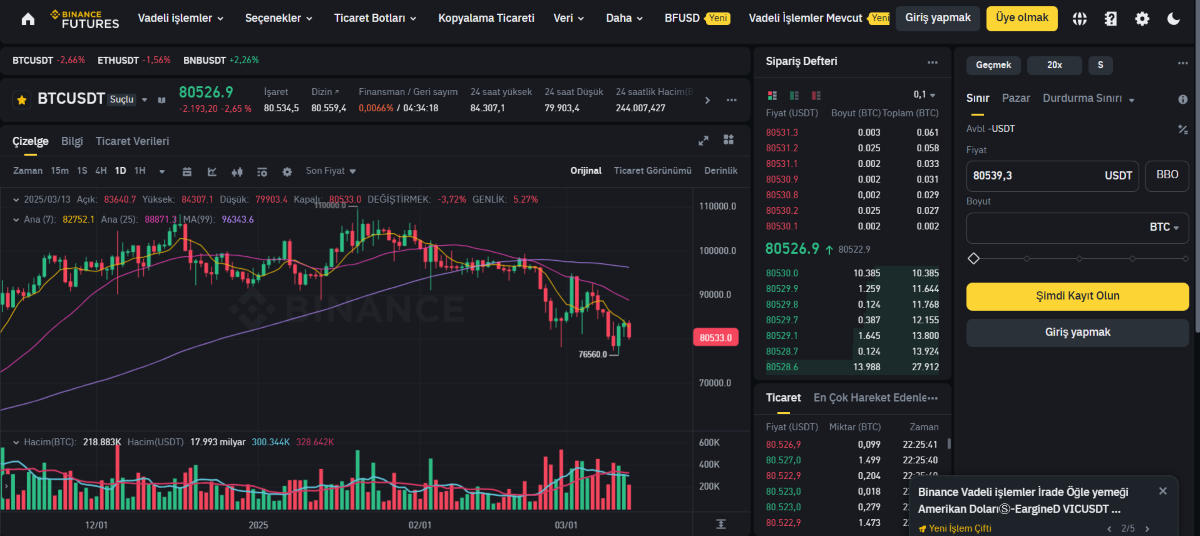The height and width of the screenshot is (536, 1200).
Task: Open the chart layout grid icon
Action: coord(729,140)
